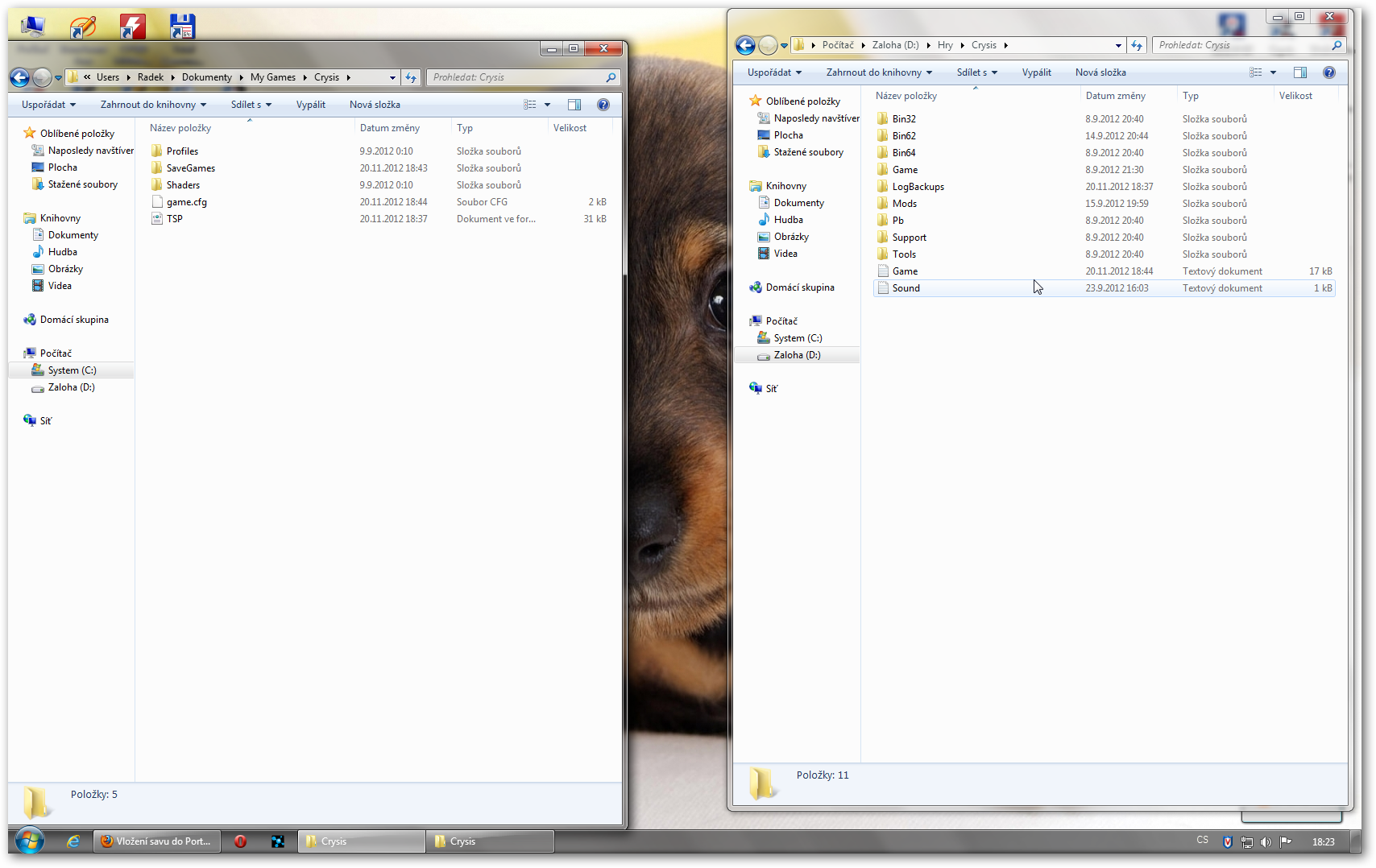Screen dimensions: 1376x868
Task: Open the Uspořádat menu in the left window
Action: pos(48,105)
